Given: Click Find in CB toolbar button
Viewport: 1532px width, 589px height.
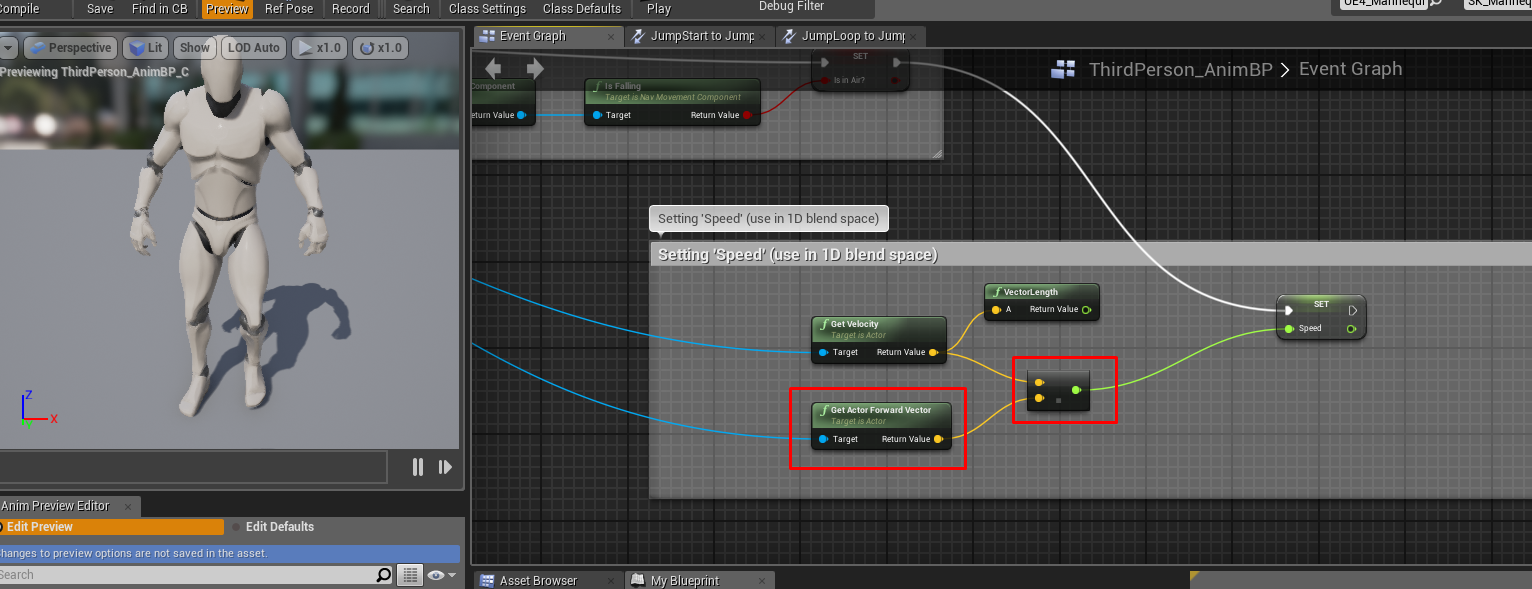Looking at the screenshot, I should tap(160, 9).
